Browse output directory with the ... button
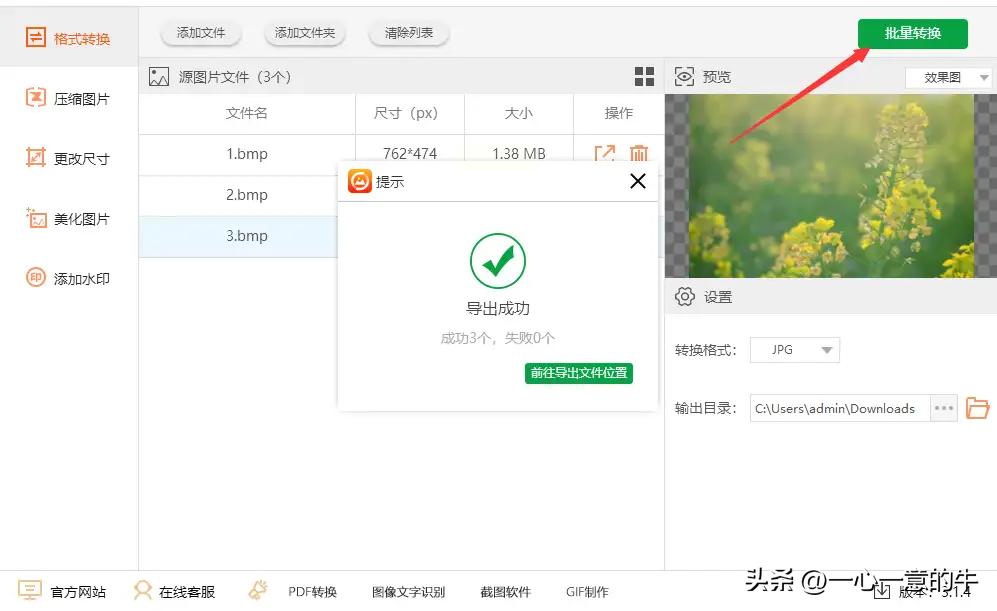Screen dimensions: 997x611 tap(944, 407)
